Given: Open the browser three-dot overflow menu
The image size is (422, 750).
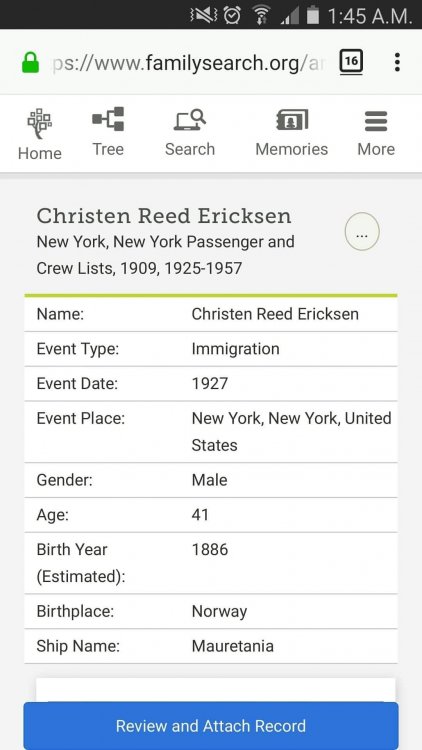Looking at the screenshot, I should [397, 62].
